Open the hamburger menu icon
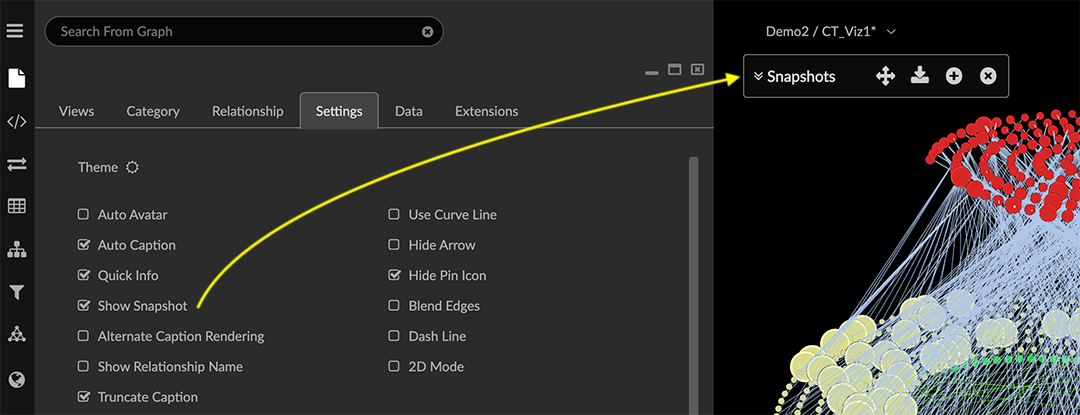The height and width of the screenshot is (415, 1080). pos(15,31)
